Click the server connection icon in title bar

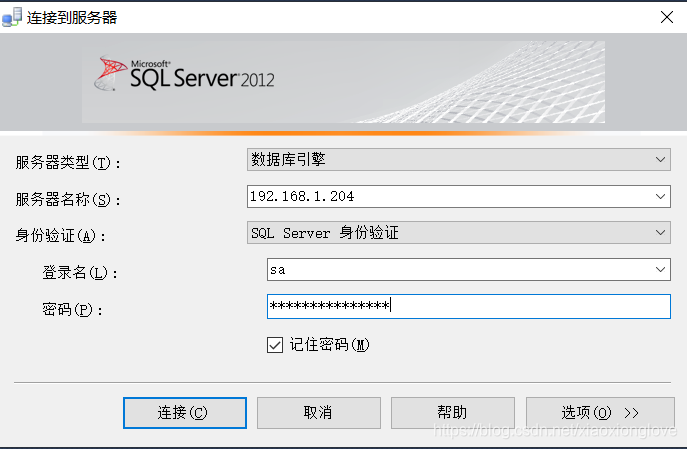(x=11, y=17)
